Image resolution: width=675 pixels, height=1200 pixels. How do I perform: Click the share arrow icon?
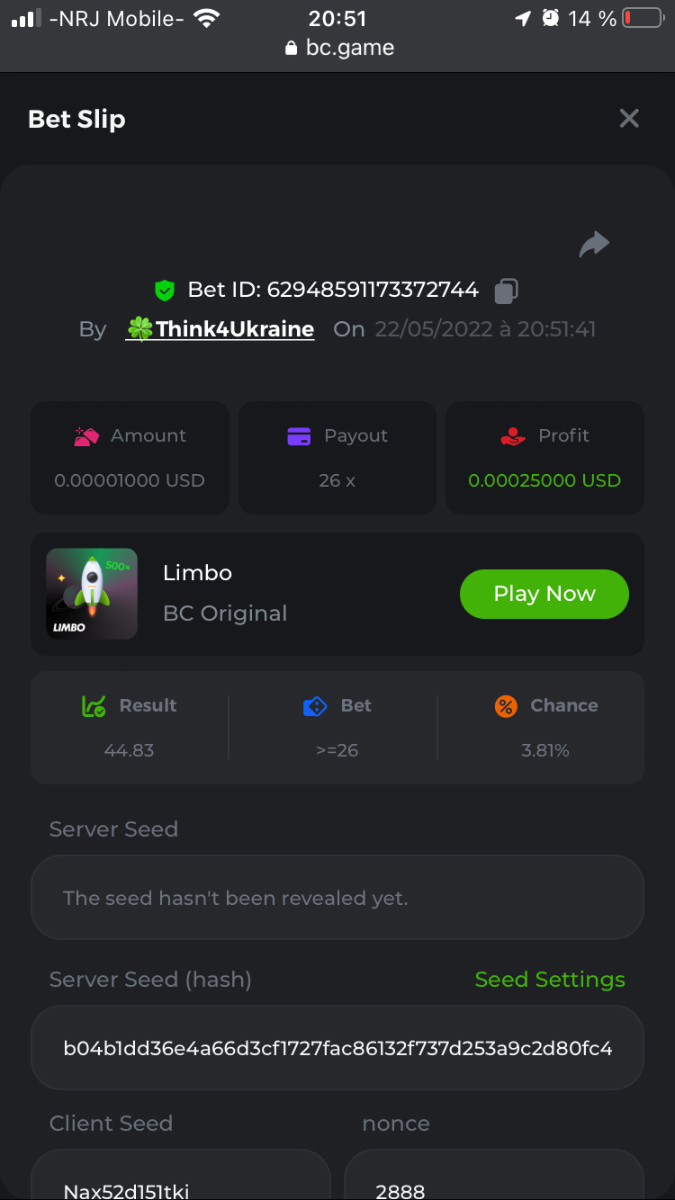tap(594, 244)
